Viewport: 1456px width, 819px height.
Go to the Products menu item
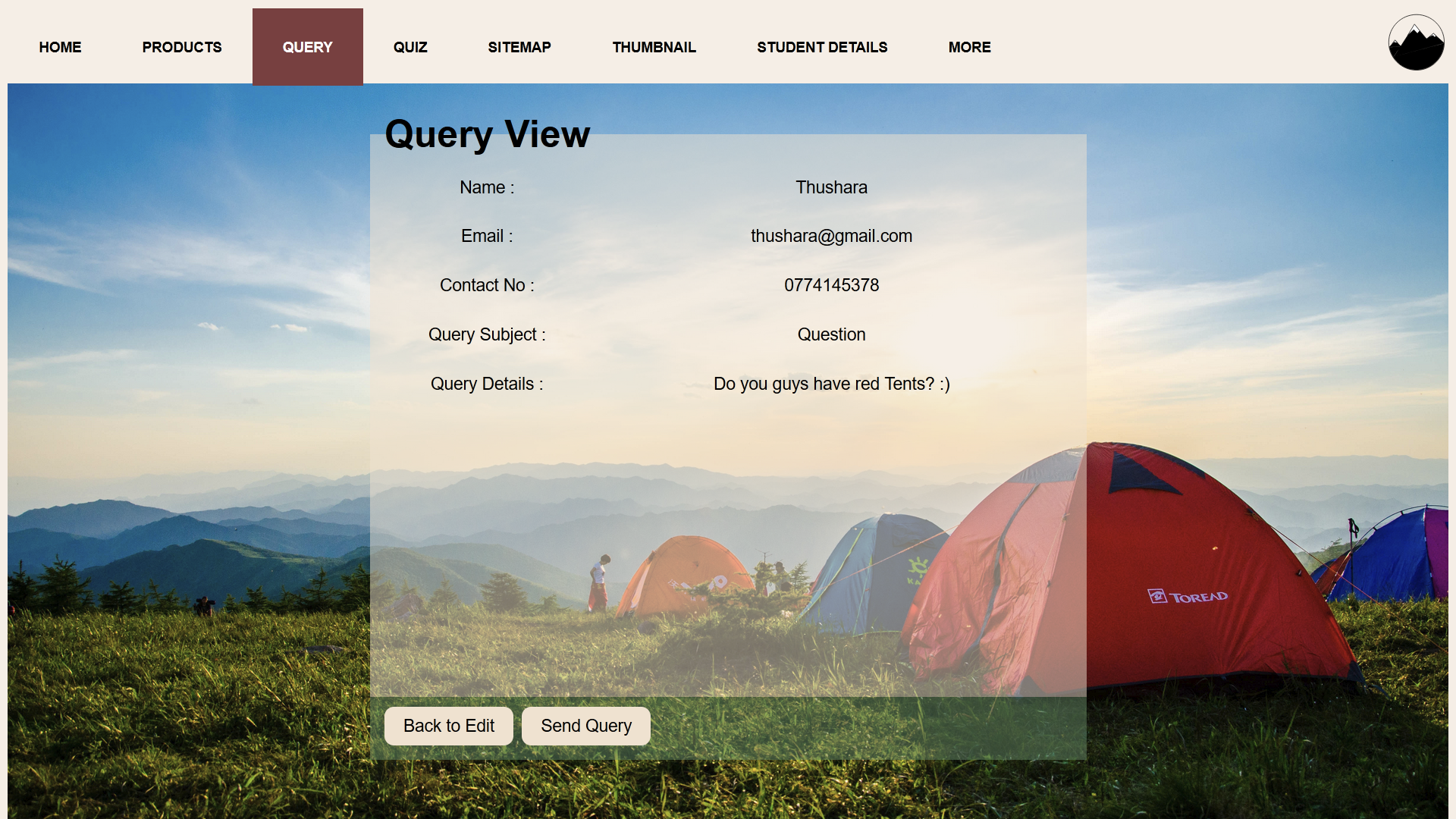coord(182,47)
